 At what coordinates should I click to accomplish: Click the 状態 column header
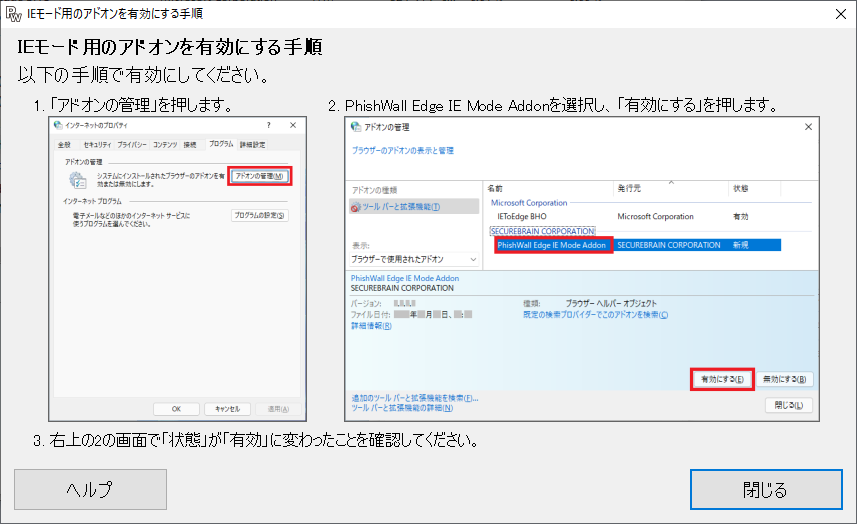tap(741, 189)
